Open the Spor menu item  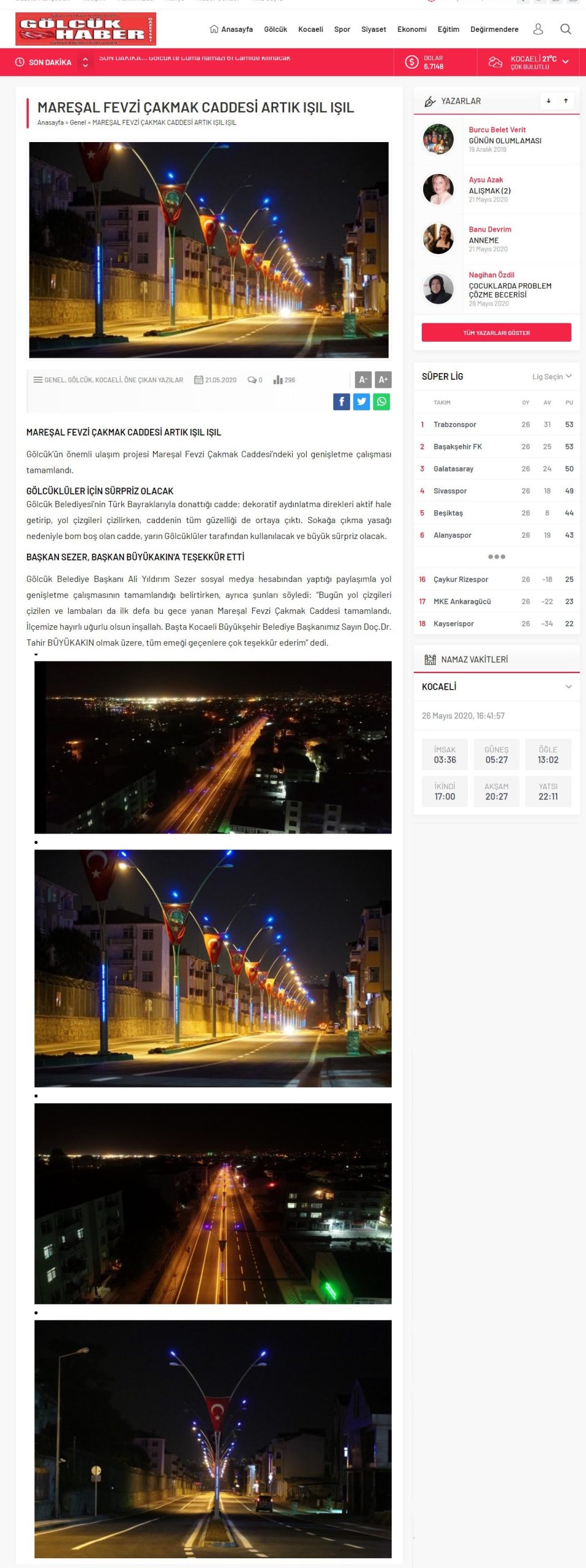pos(342,29)
